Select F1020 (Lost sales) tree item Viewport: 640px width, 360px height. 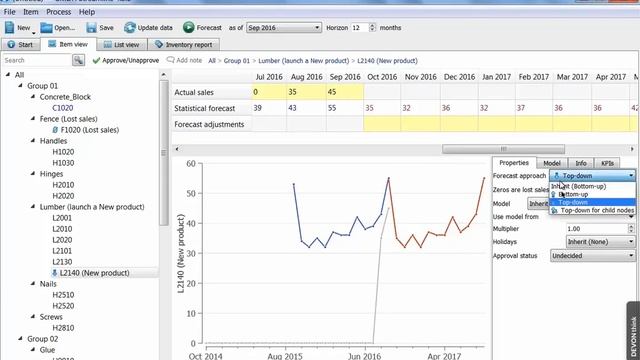click(90, 130)
